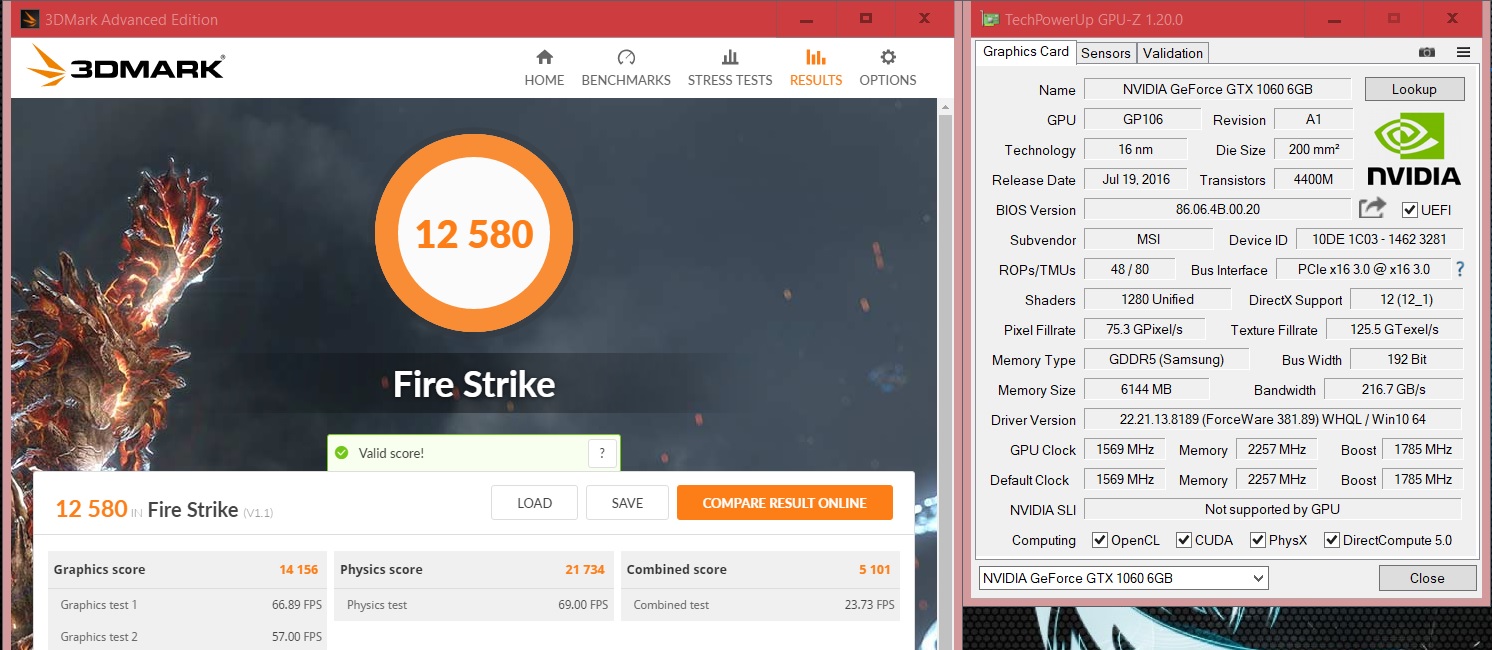Click Physics test result 69.00 FPS

point(583,605)
